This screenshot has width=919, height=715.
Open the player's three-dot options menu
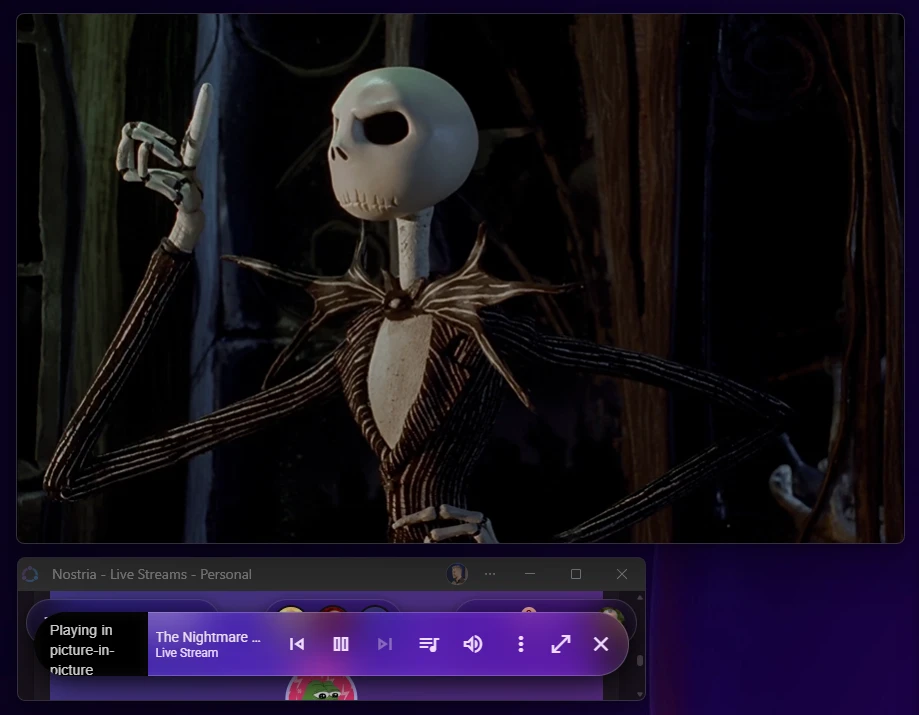coord(520,644)
